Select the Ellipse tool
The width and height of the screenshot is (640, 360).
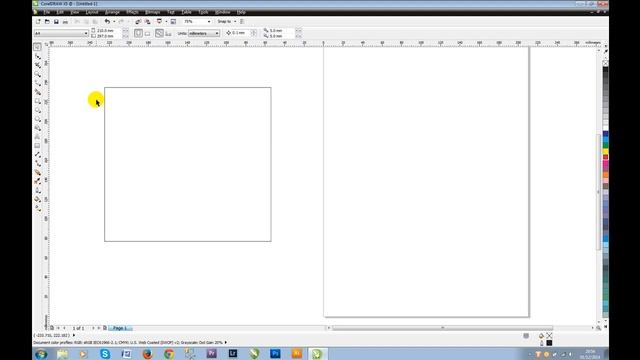click(x=38, y=110)
